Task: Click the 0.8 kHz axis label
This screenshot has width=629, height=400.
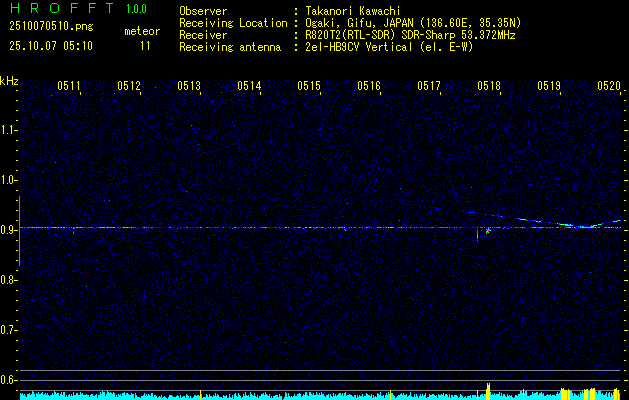Action: (8, 280)
